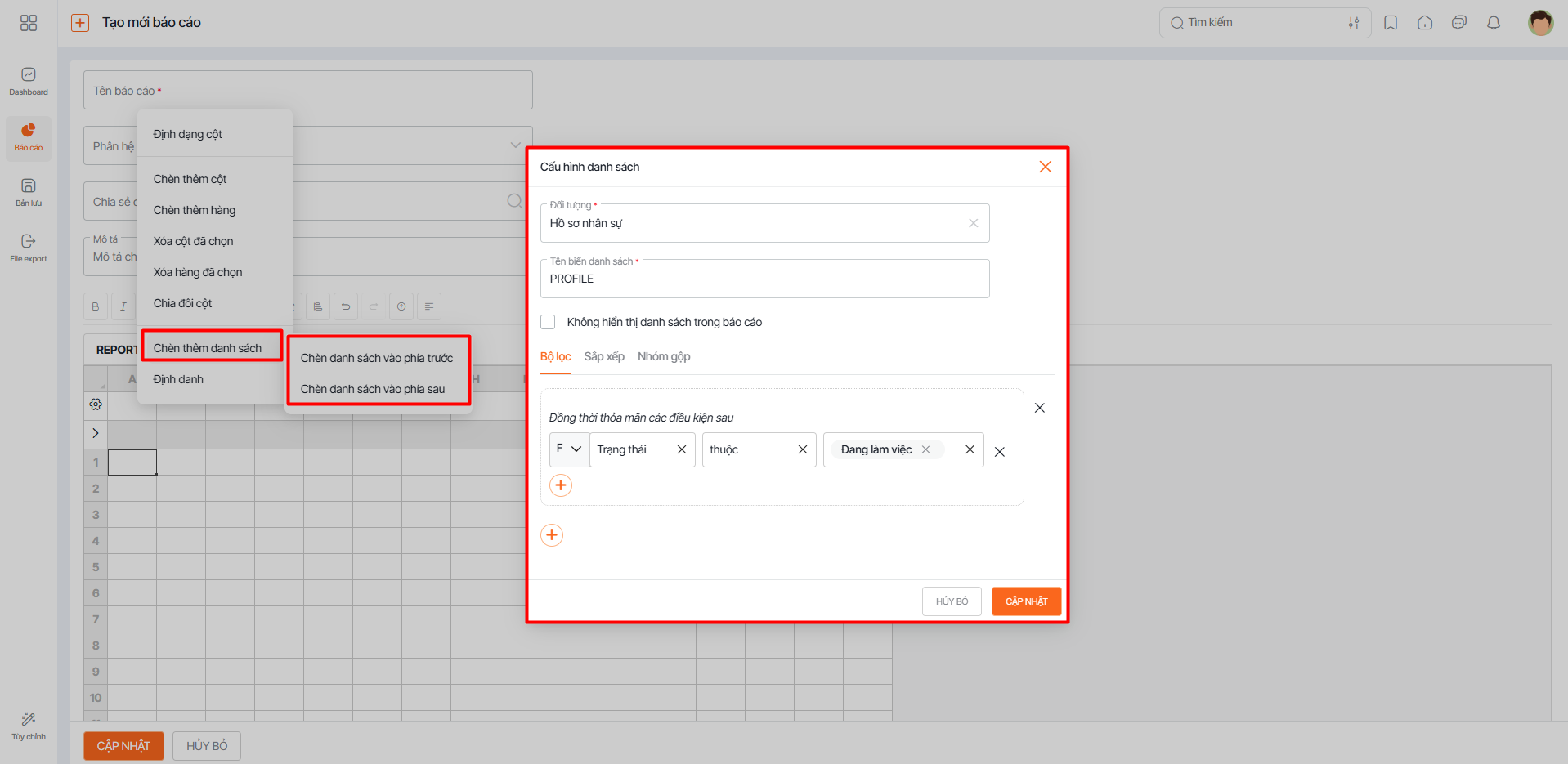Remove the Trạng thái field selection

click(683, 449)
